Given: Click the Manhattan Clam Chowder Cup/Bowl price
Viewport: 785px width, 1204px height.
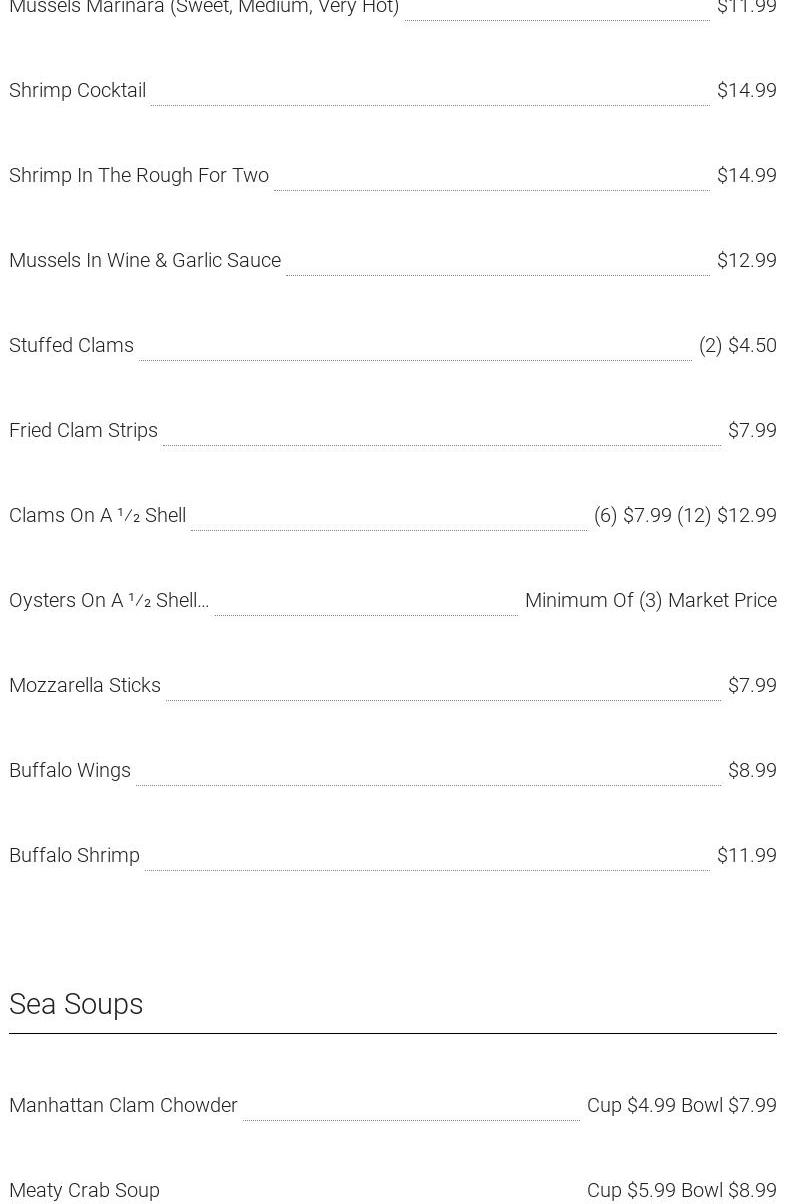Looking at the screenshot, I should click(x=681, y=1105).
